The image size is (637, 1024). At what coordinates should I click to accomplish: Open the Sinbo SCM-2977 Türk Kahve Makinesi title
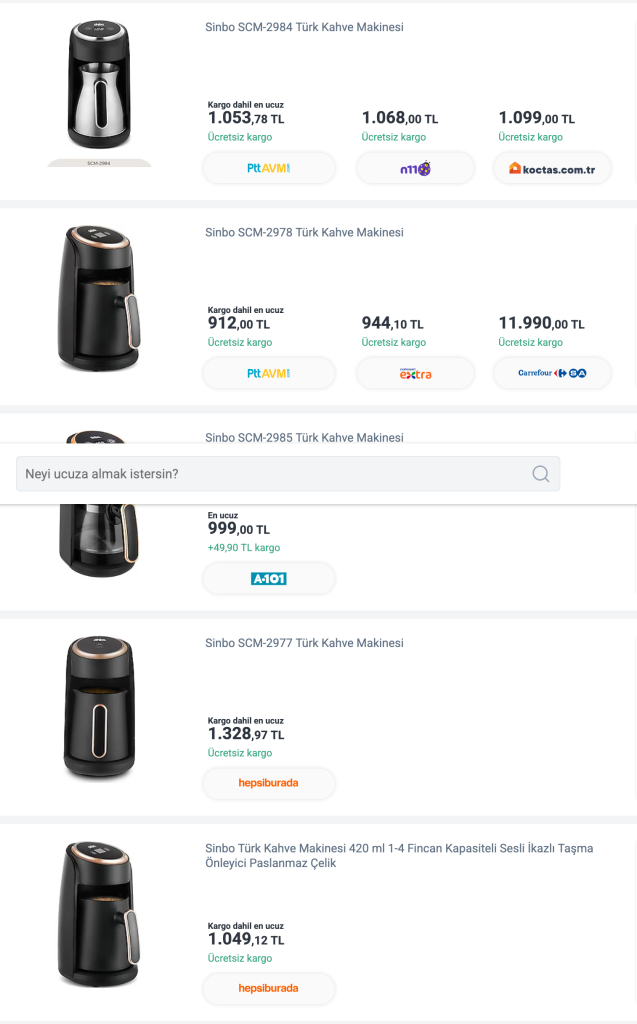tap(304, 643)
